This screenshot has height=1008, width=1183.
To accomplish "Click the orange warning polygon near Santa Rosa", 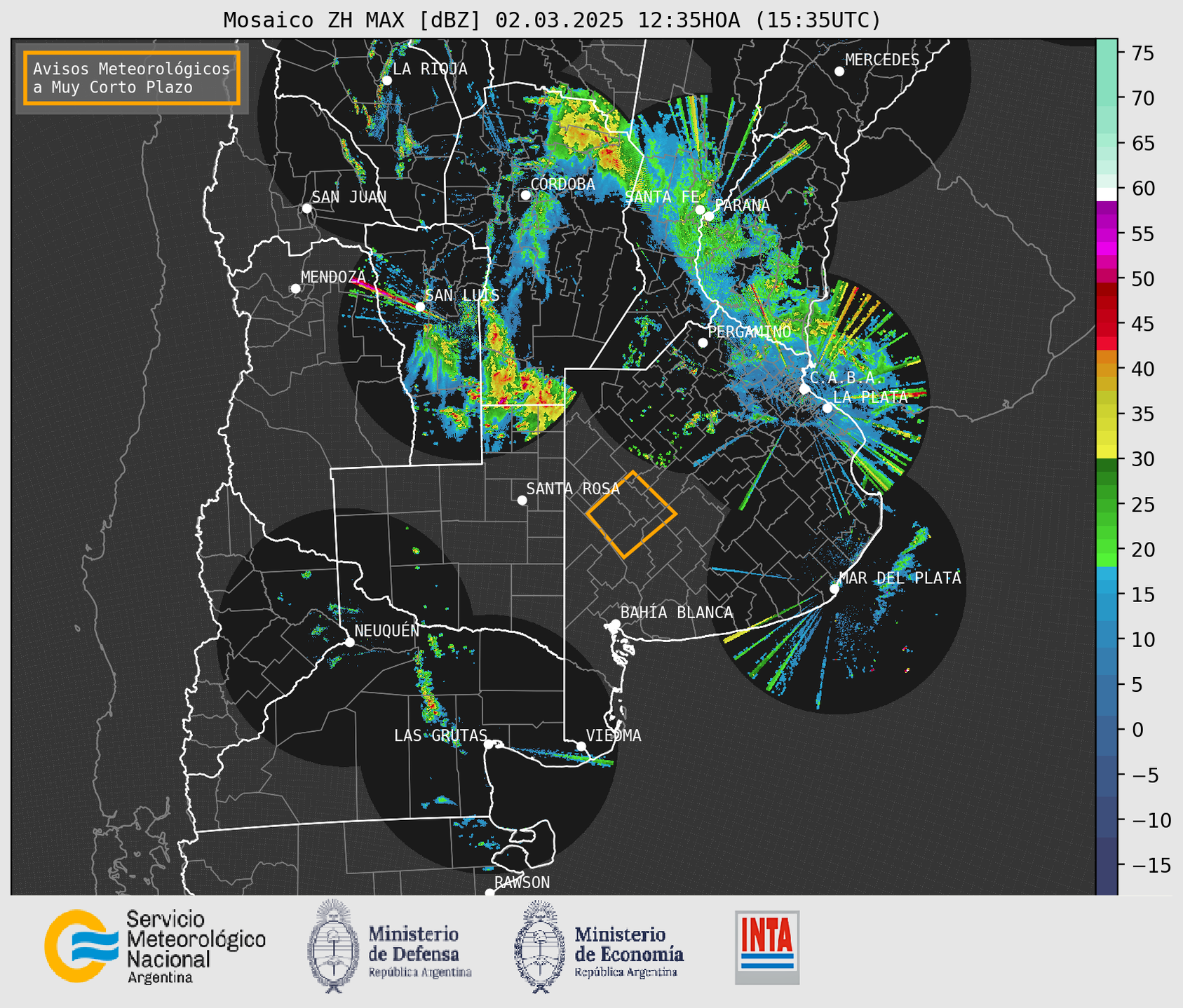I will pyautogui.click(x=631, y=515).
